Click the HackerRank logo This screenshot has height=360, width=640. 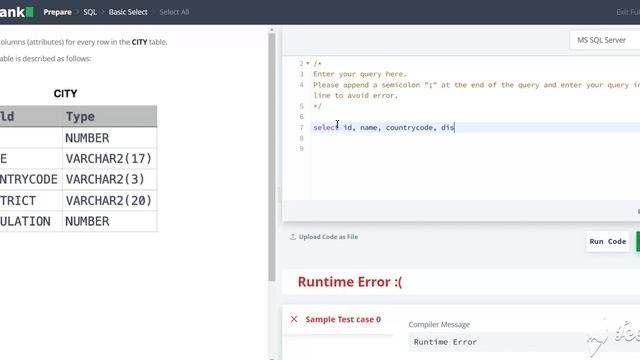pos(16,12)
